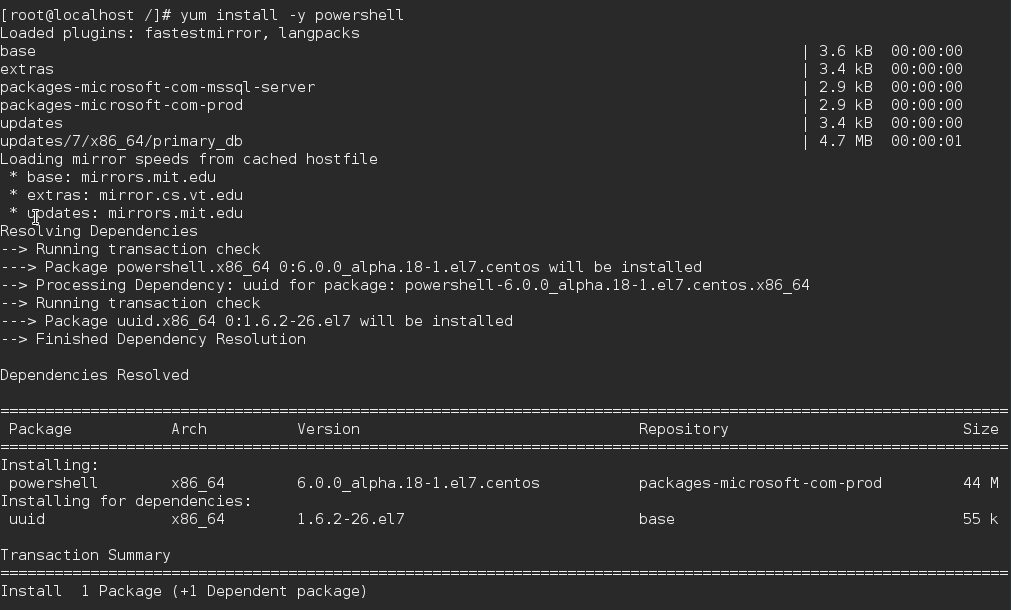Click the 4.7 MB download size
The width and height of the screenshot is (1011, 610).
[x=845, y=141]
